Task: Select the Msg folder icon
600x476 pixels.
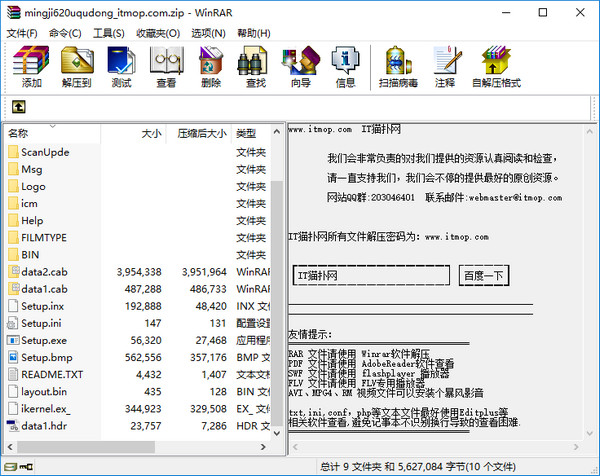Action: [13, 169]
